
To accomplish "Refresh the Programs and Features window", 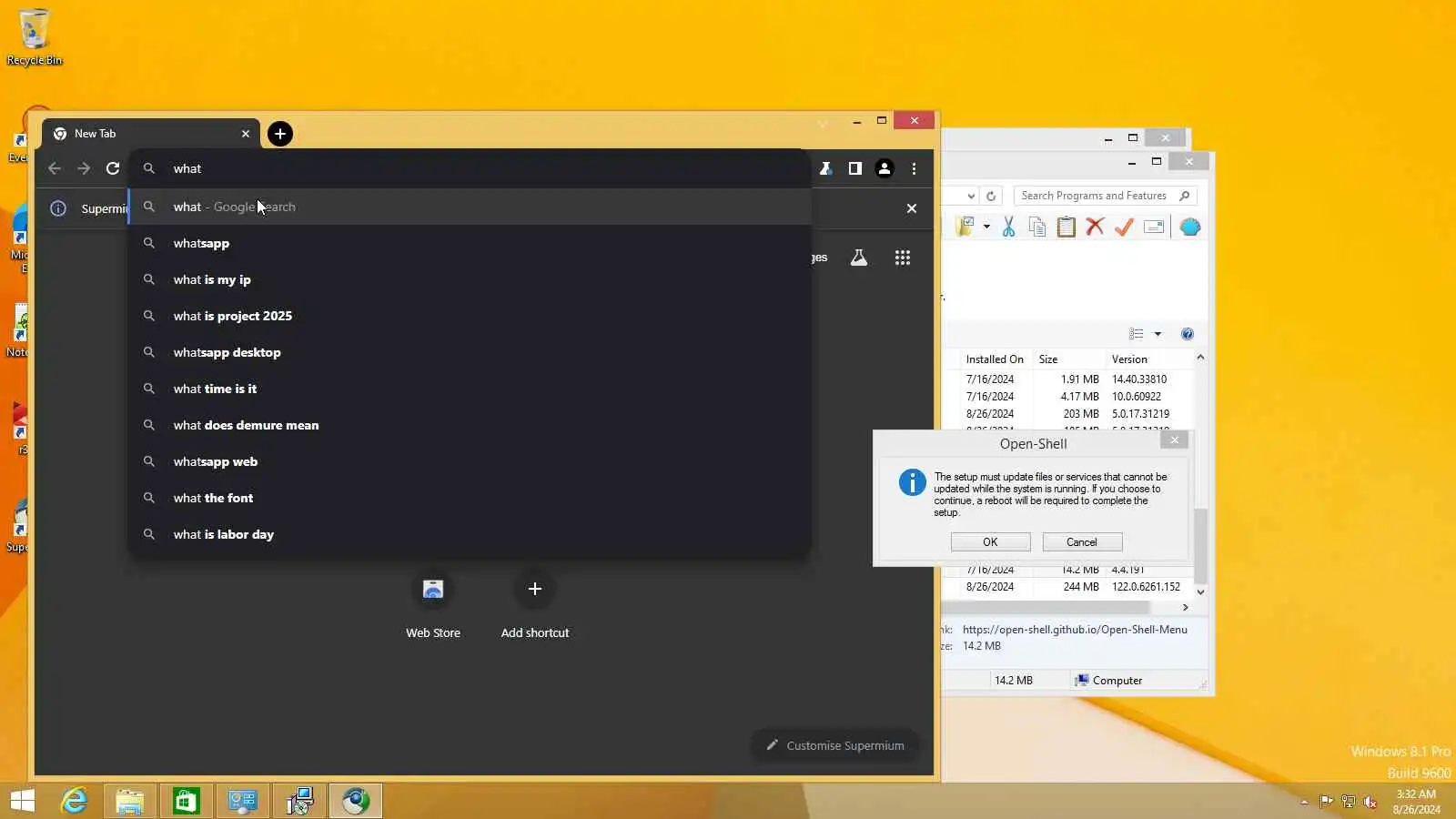I will coord(991,196).
